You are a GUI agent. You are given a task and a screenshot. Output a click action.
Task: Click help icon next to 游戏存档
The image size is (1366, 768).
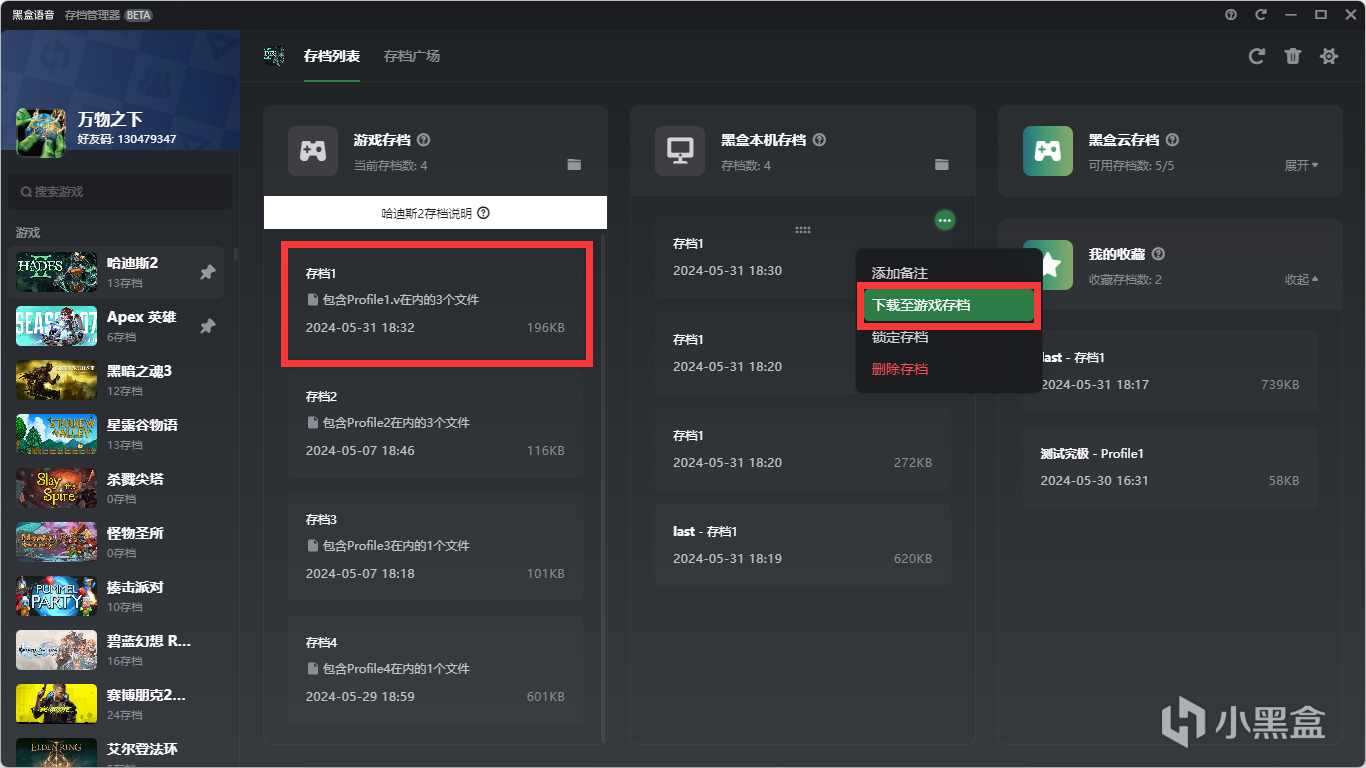423,140
